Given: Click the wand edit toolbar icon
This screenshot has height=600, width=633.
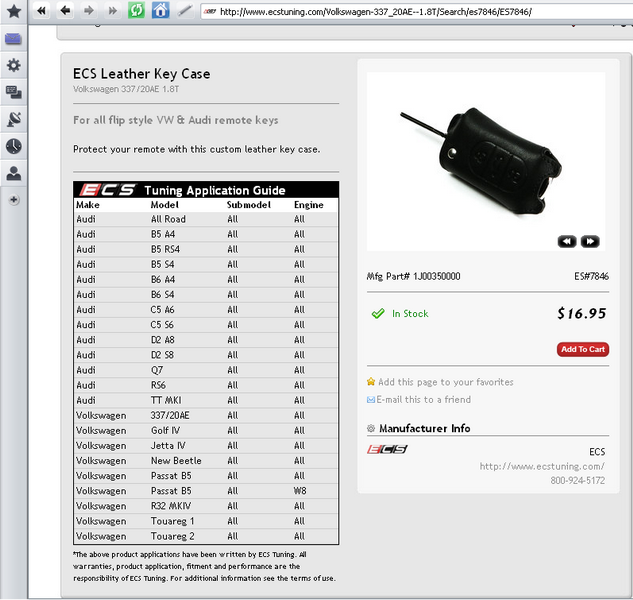Looking at the screenshot, I should (x=184, y=11).
